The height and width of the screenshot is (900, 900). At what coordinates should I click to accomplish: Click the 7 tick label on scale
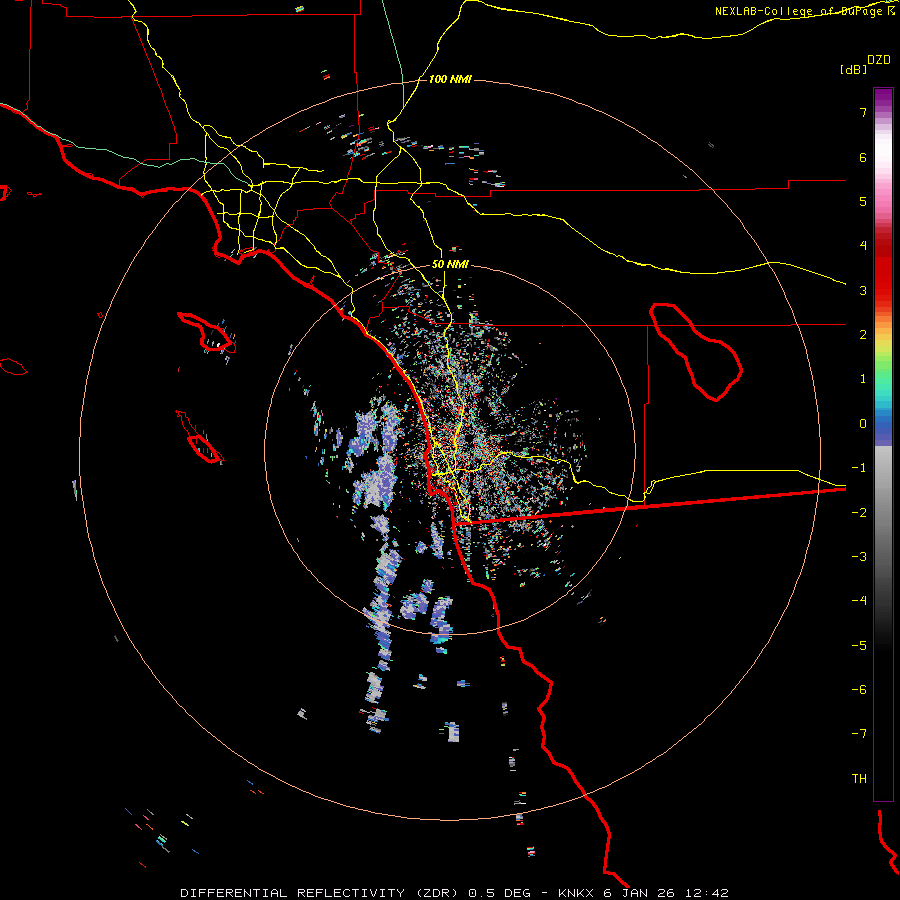[x=863, y=112]
